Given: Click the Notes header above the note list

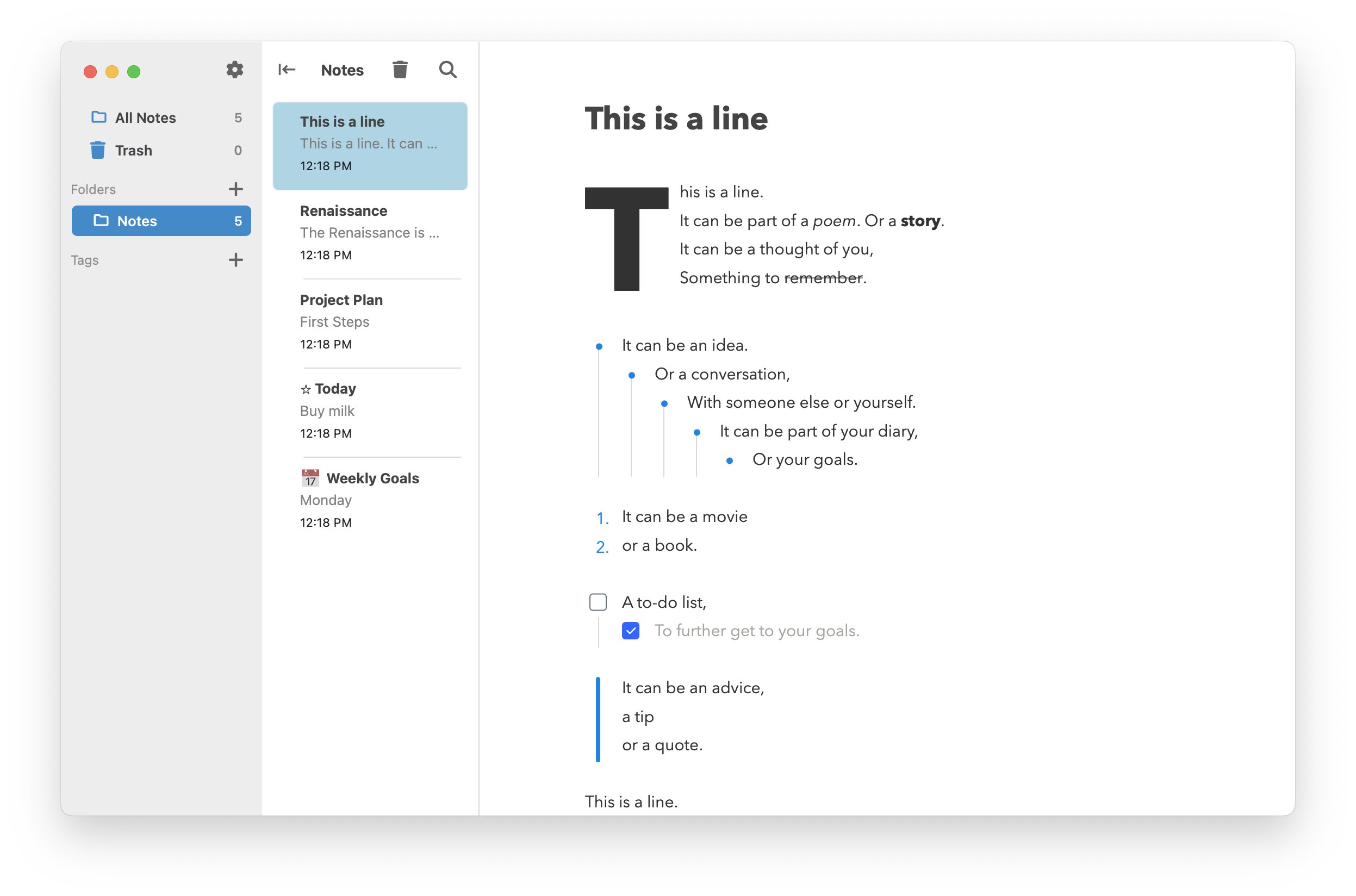Looking at the screenshot, I should click(x=343, y=69).
